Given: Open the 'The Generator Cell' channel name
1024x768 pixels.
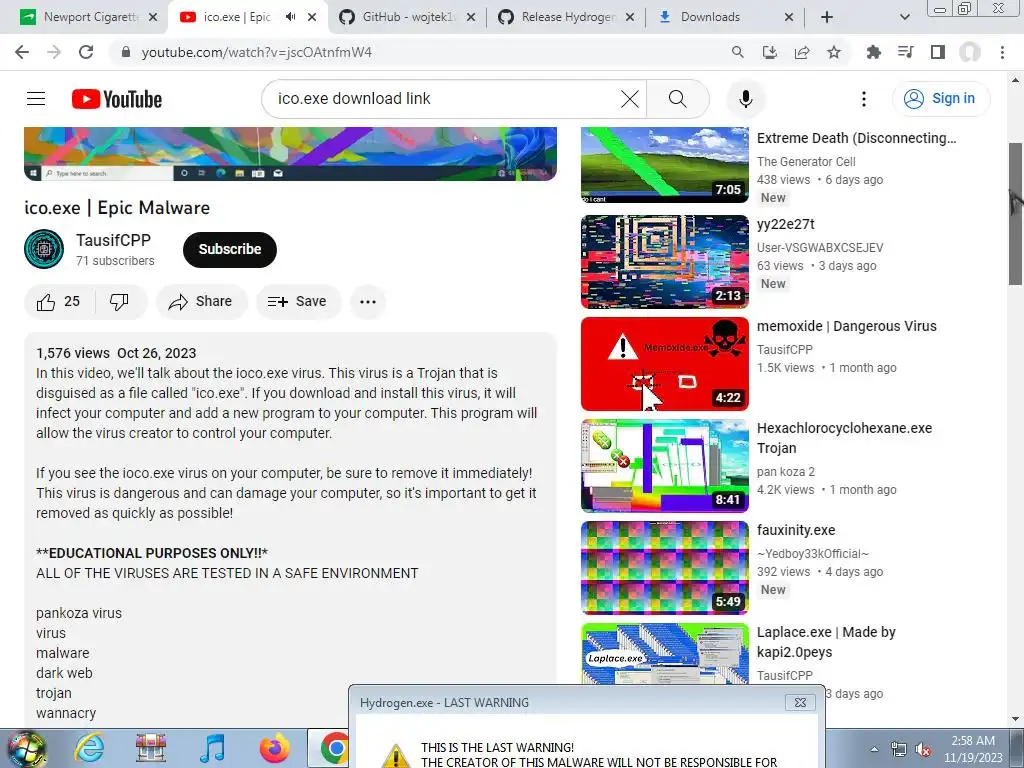Looking at the screenshot, I should (806, 161).
